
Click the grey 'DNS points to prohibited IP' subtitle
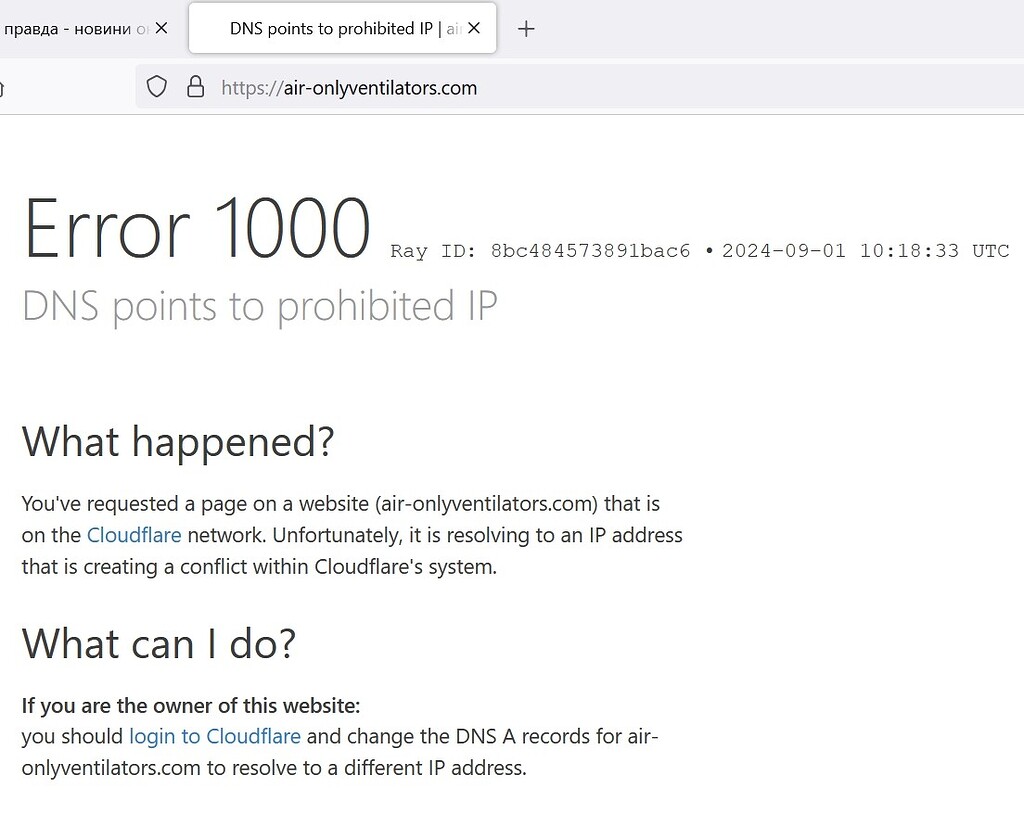pos(260,306)
